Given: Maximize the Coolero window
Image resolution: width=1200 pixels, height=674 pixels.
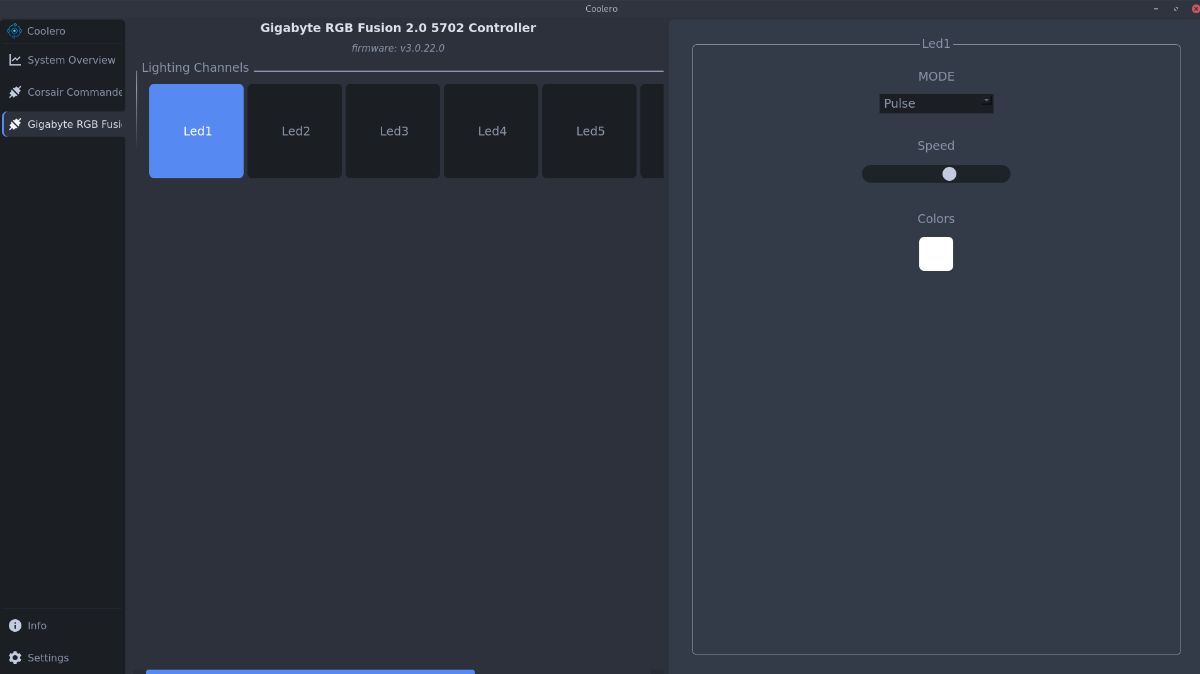Looking at the screenshot, I should [x=1176, y=8].
